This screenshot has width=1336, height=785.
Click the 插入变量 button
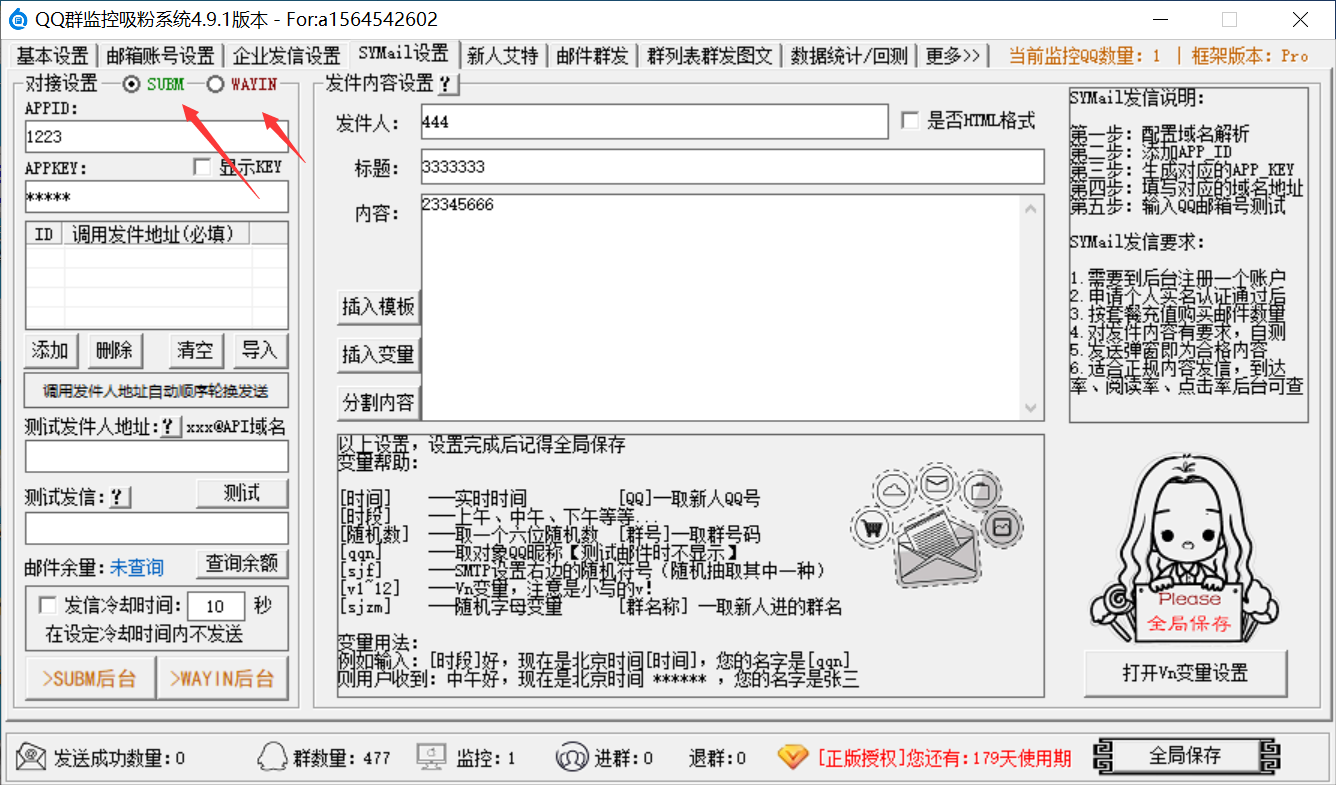(379, 355)
